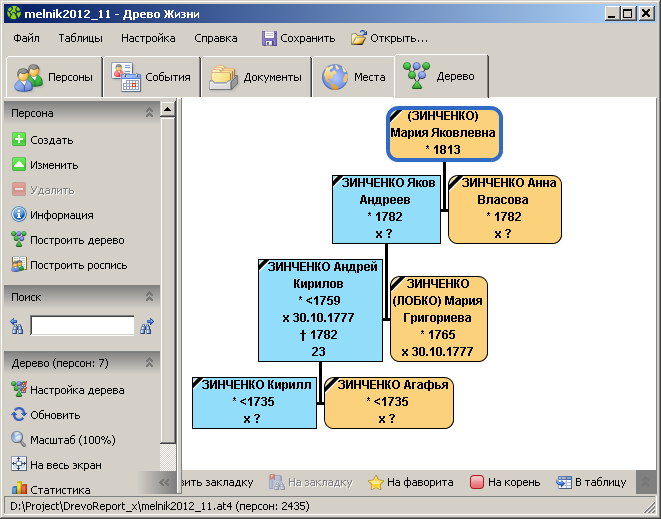661x519 pixels.
Task: Click the В таблицу button
Action: coord(591,482)
